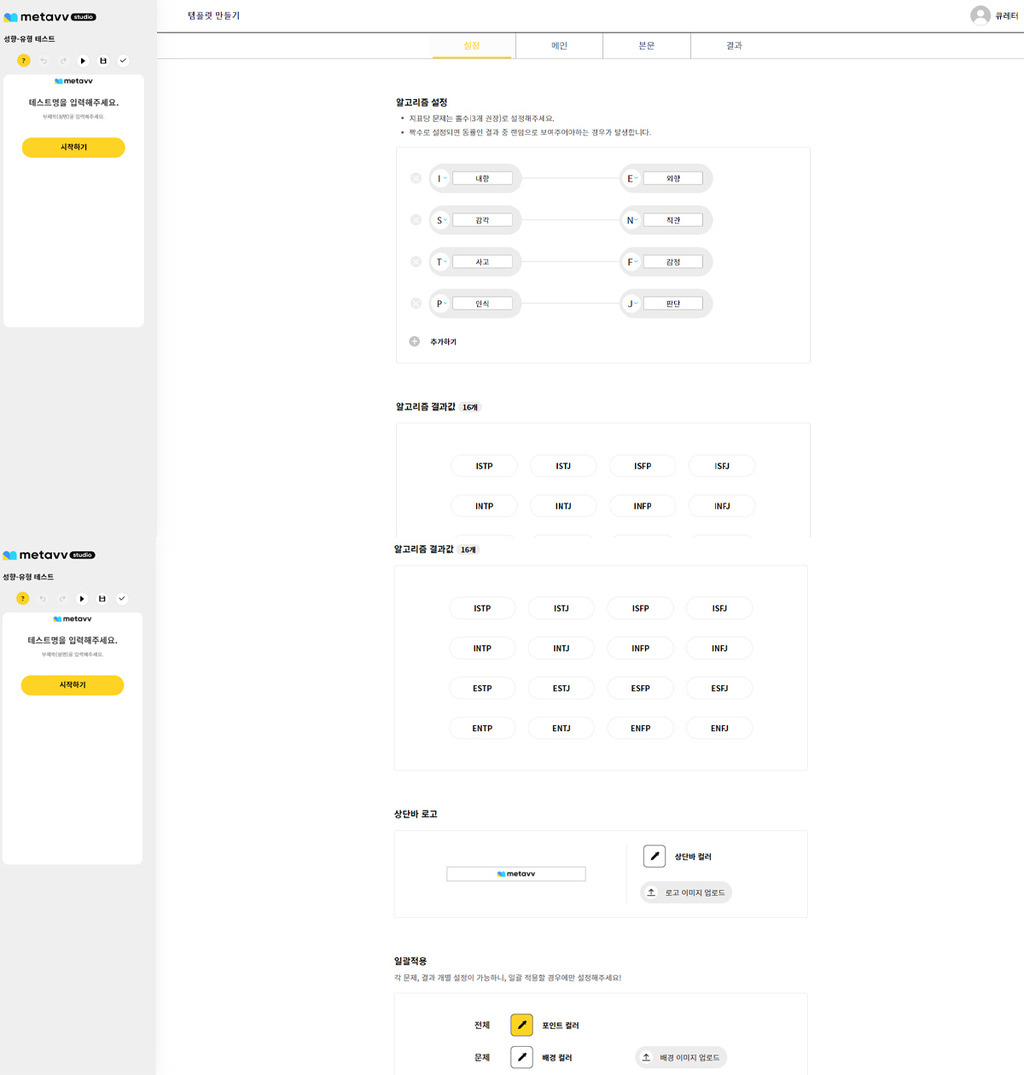Image resolution: width=1024 pixels, height=1075 pixels.
Task: Edit the 사고 label field
Action: [x=483, y=262]
